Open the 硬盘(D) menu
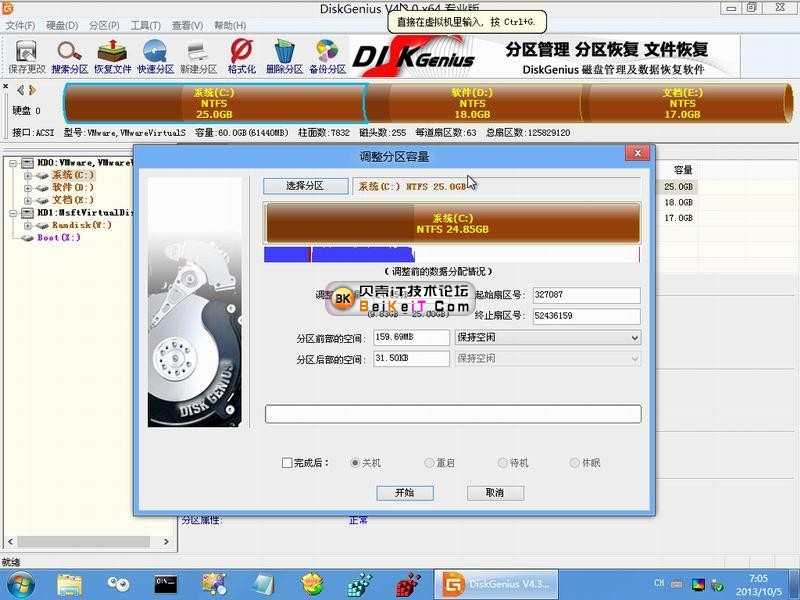This screenshot has width=800, height=600. (x=62, y=26)
